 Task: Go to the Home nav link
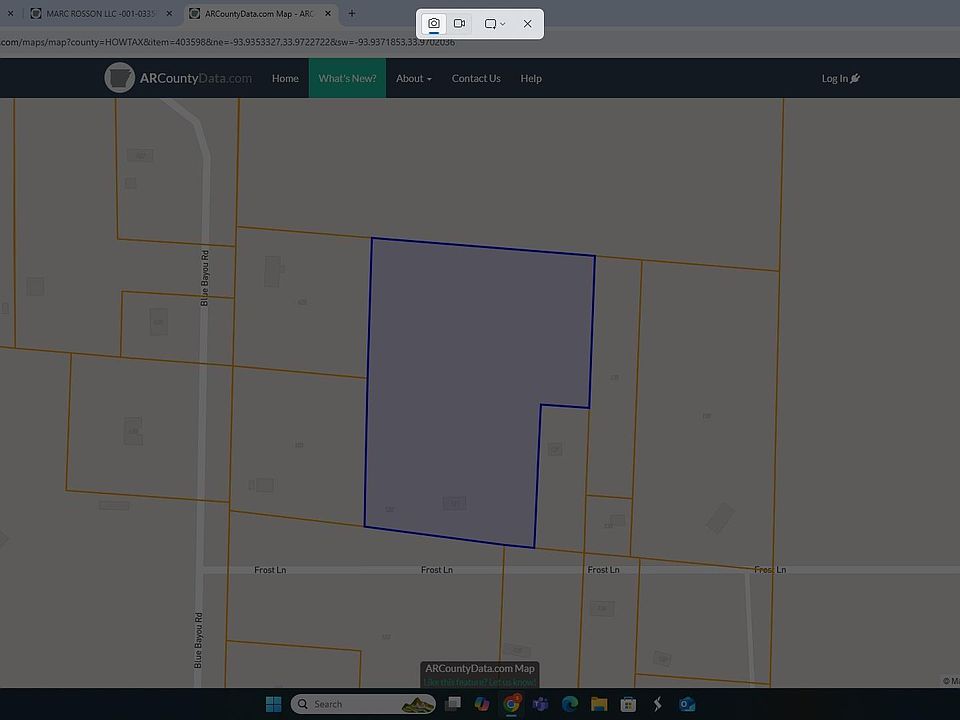(285, 78)
